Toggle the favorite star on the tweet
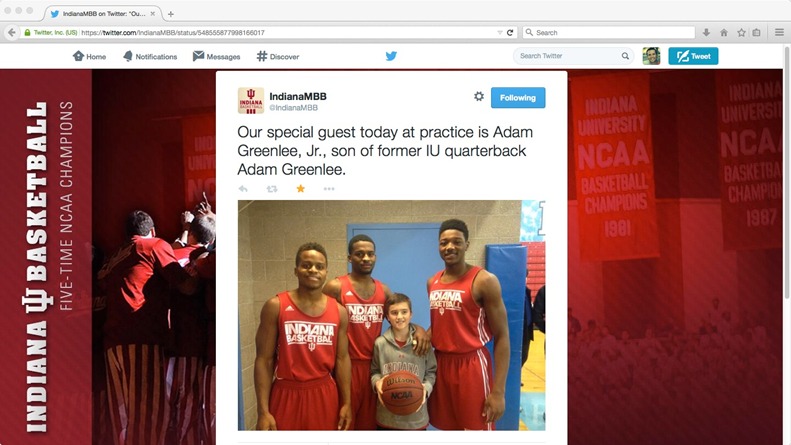Image resolution: width=791 pixels, height=445 pixels. (301, 189)
